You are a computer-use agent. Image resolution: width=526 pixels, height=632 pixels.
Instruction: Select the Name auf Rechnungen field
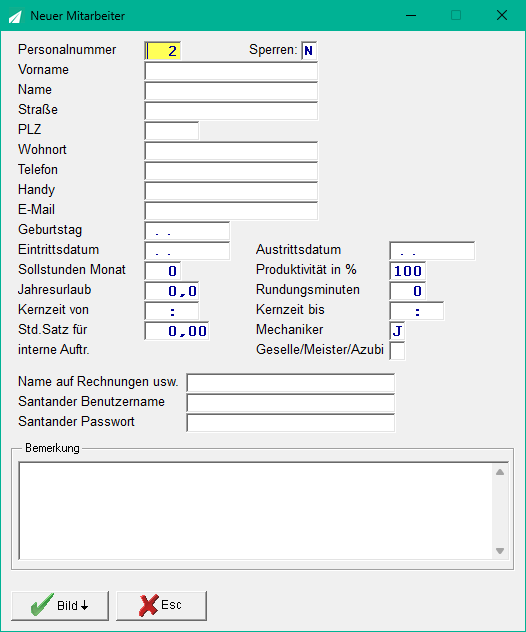291,383
